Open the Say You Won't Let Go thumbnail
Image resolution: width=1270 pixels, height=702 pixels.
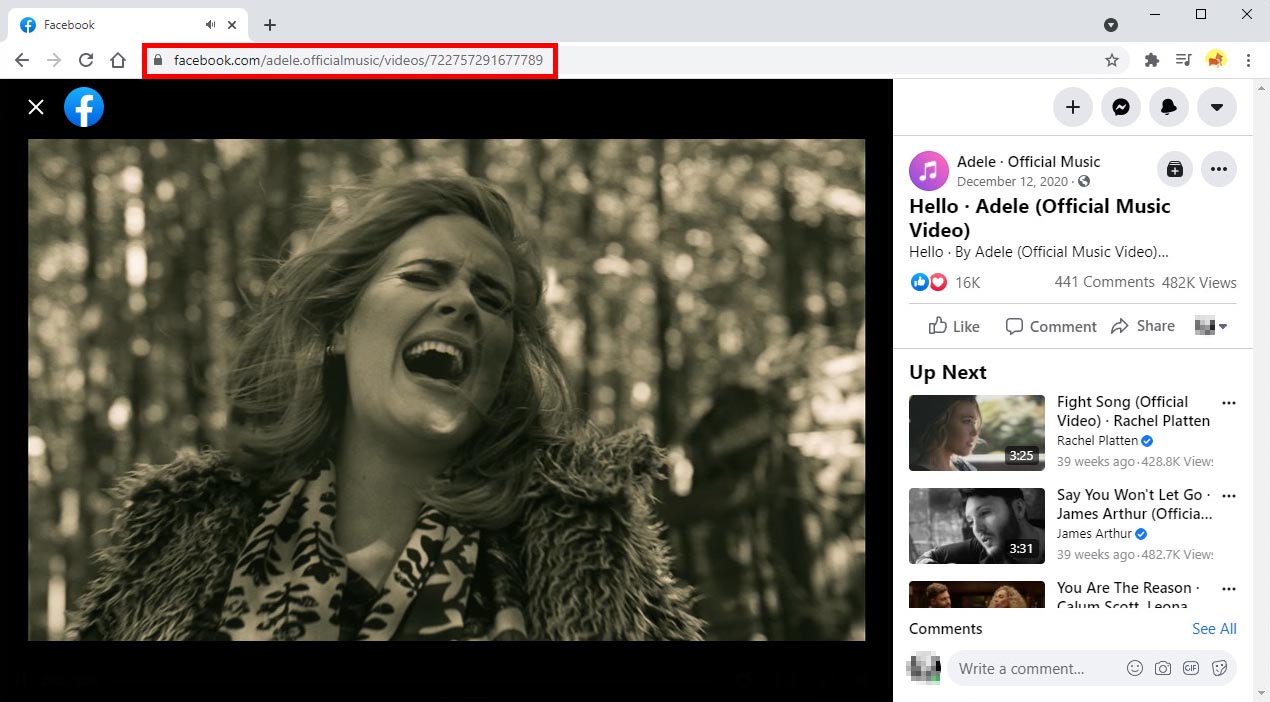977,526
